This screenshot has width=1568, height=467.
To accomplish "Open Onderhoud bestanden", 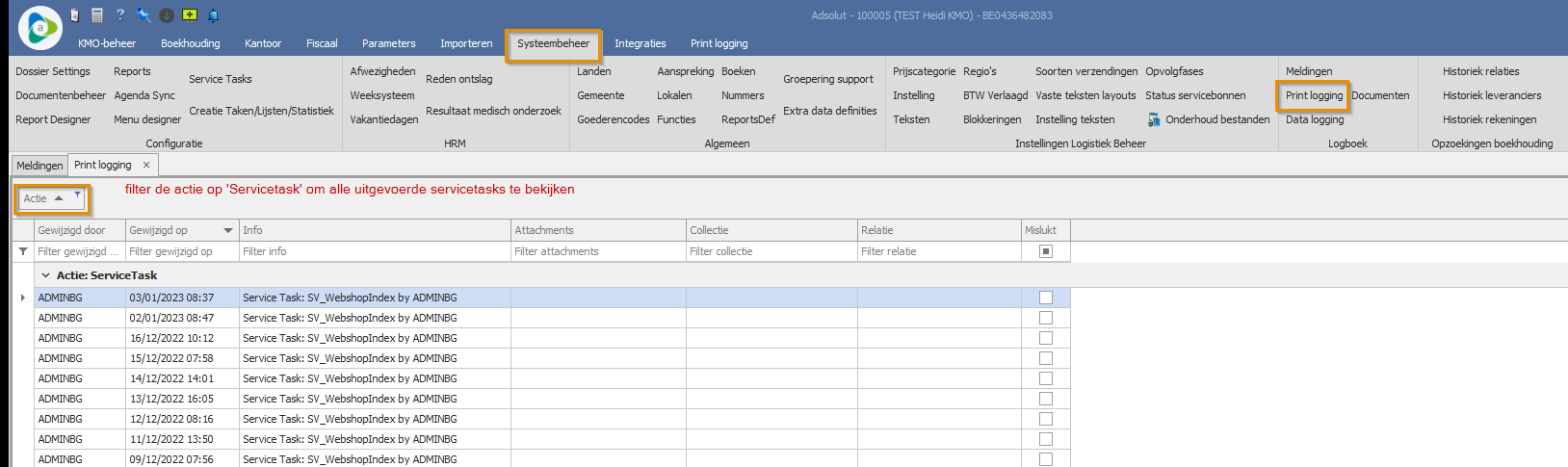I will click(1216, 119).
